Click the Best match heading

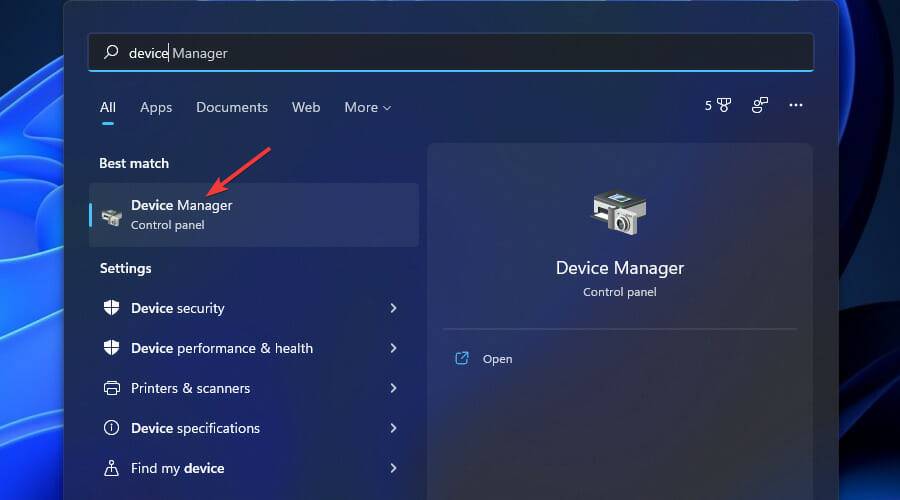[x=134, y=164]
